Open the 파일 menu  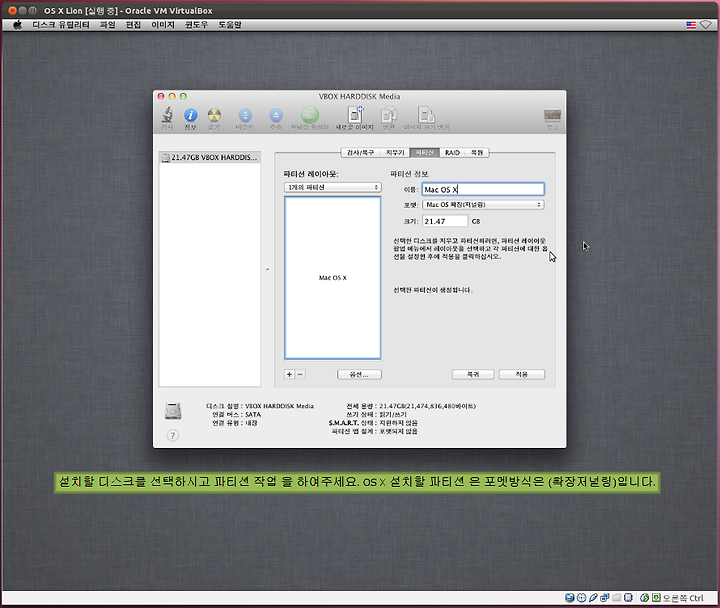click(x=107, y=25)
